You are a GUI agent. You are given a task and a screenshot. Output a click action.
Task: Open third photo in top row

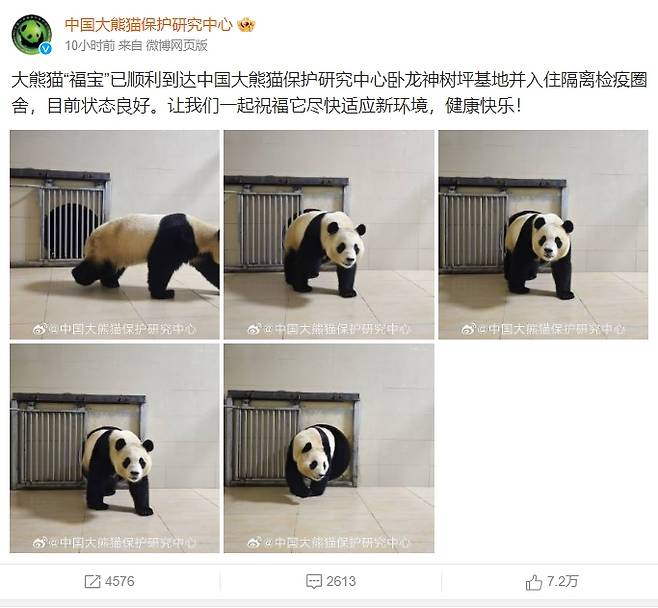click(543, 235)
